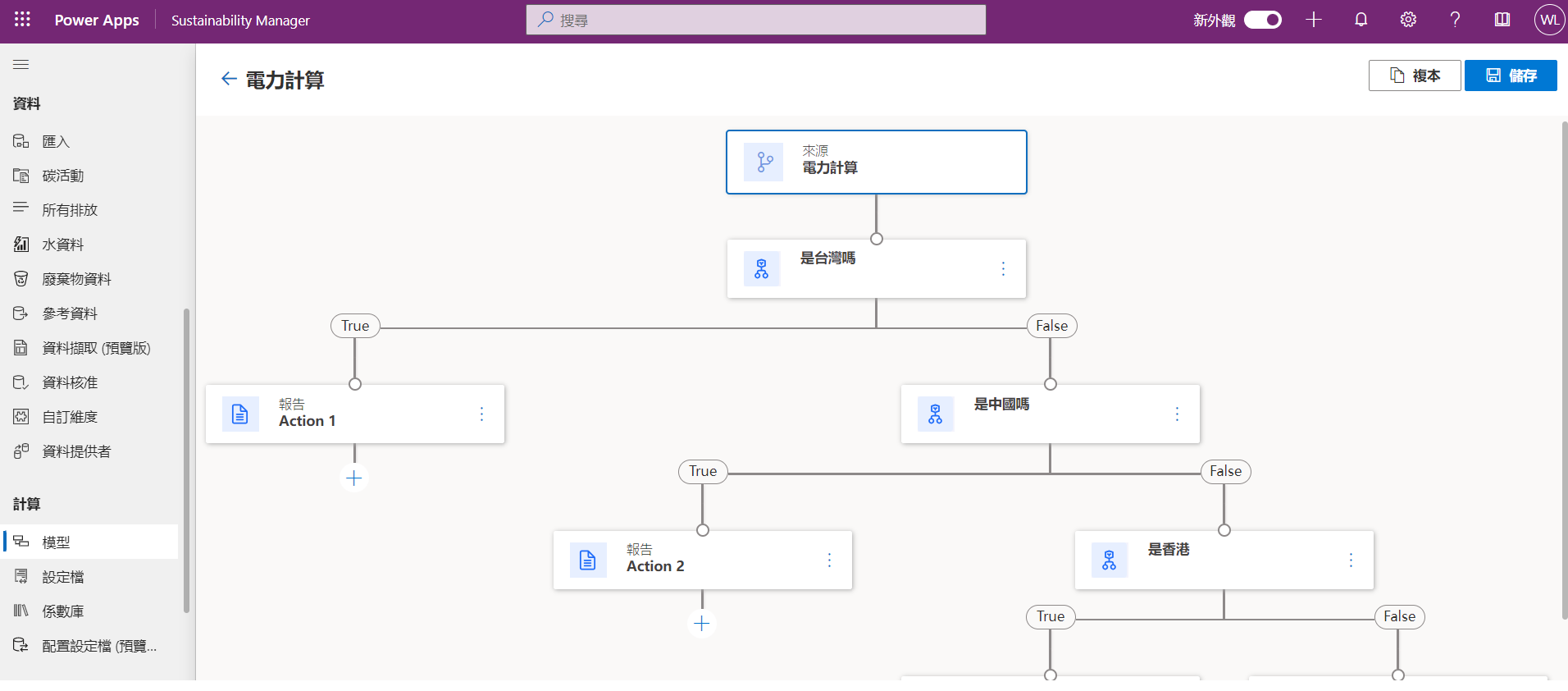The height and width of the screenshot is (691, 1568).
Task: Select 係數庫 in the navigation
Action: pyautogui.click(x=63, y=611)
